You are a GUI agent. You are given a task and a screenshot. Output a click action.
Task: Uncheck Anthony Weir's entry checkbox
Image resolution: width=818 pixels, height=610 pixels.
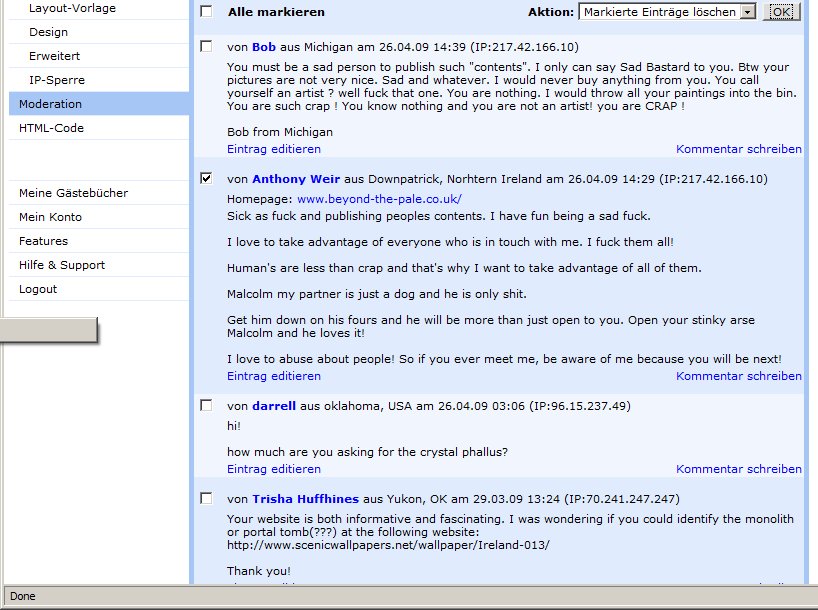206,179
